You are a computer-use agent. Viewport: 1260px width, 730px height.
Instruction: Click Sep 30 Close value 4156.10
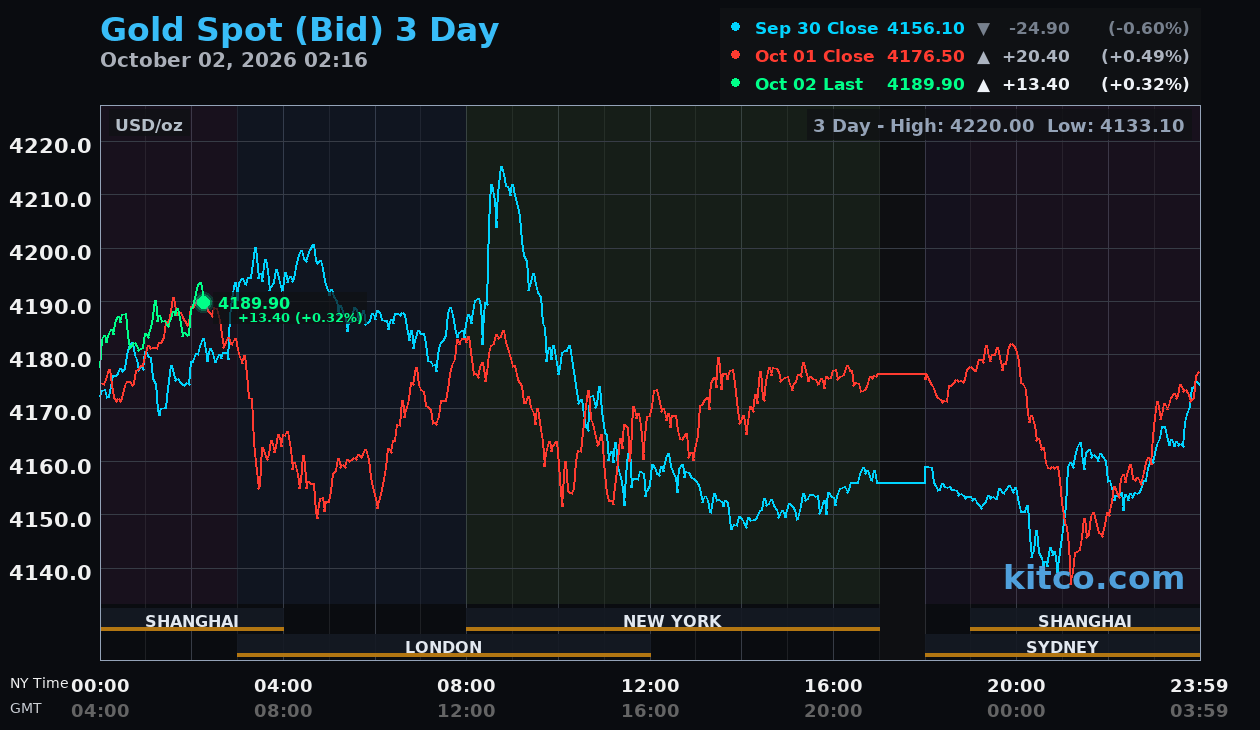(x=926, y=28)
